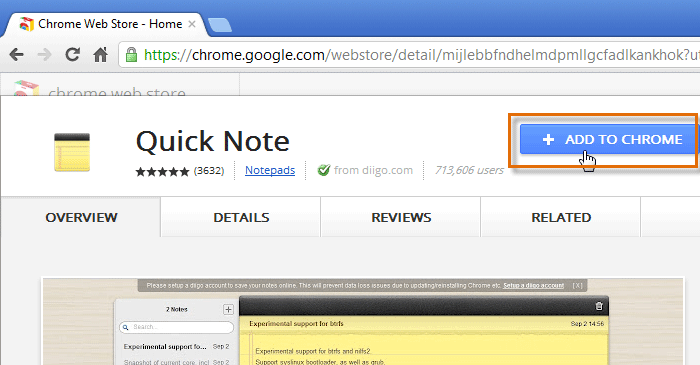Go back using the browser back arrow
The width and height of the screenshot is (700, 365).
coord(17,55)
